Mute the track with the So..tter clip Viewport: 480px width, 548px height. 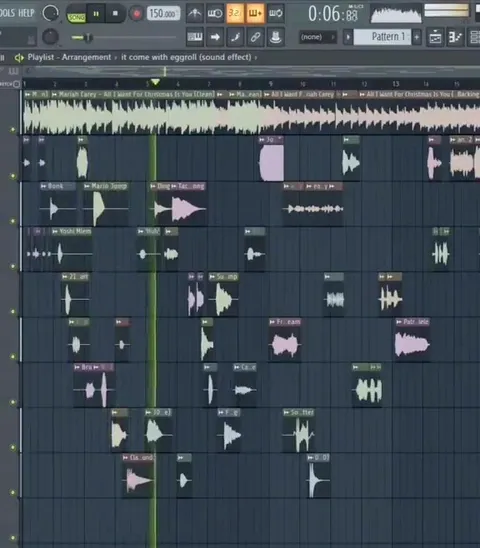point(13,447)
